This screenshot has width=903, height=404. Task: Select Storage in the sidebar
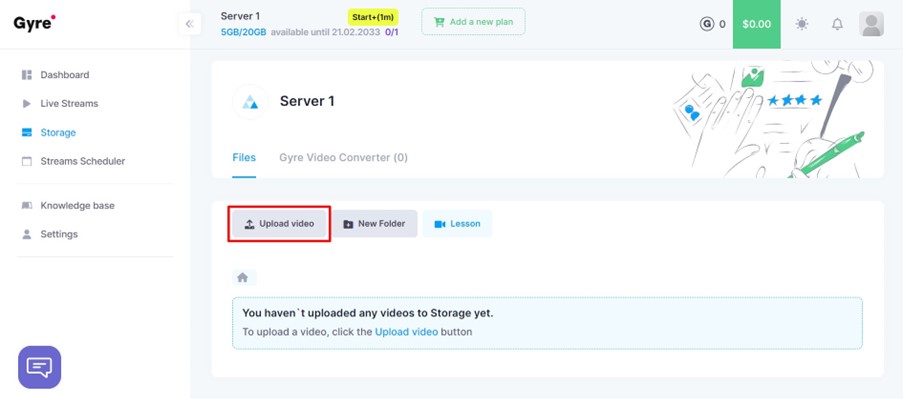point(57,132)
